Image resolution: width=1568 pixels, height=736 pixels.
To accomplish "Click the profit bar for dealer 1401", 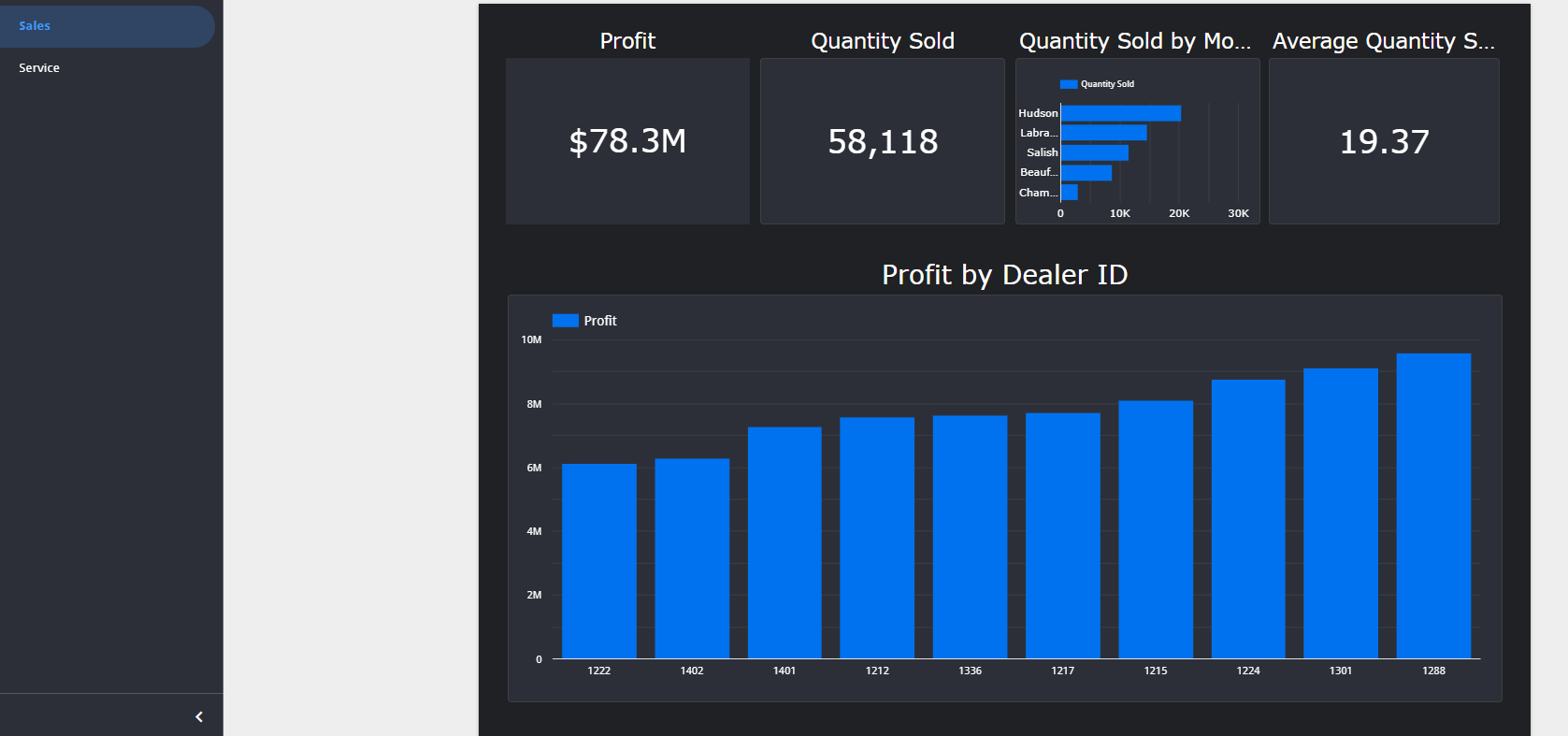I will (784, 542).
